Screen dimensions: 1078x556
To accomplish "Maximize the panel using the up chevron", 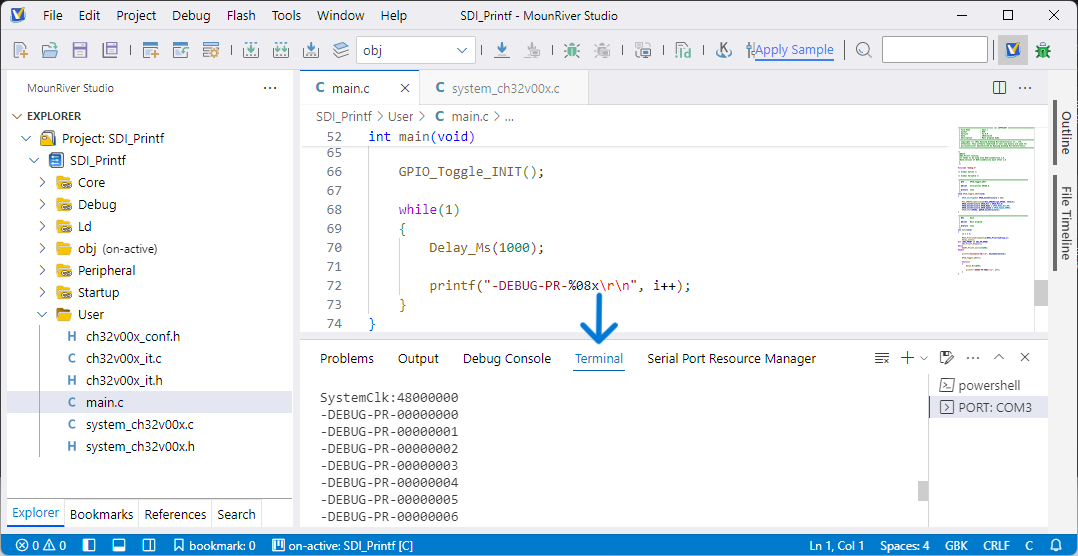I will [x=998, y=358].
